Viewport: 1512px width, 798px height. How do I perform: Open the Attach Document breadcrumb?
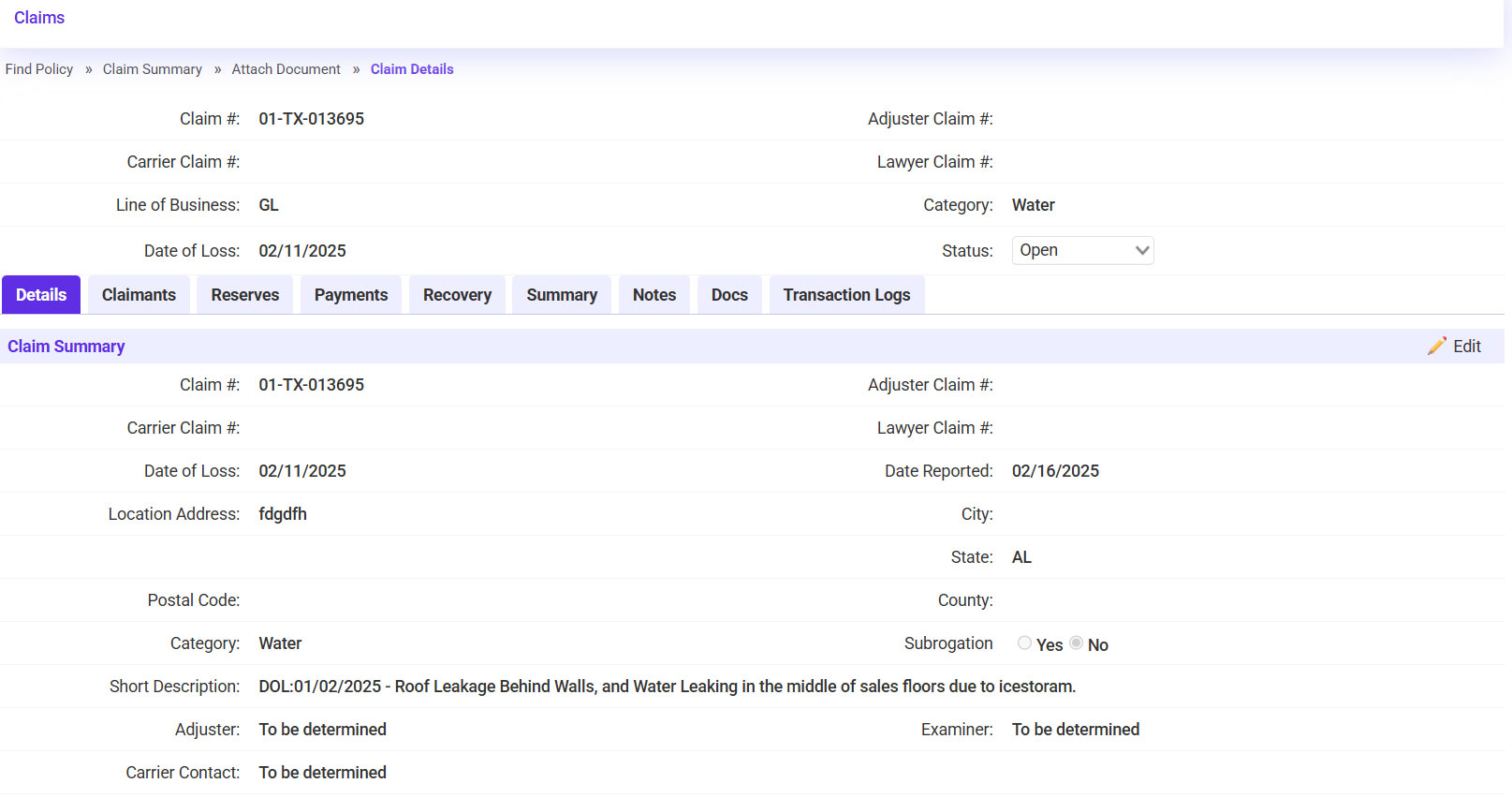click(286, 69)
